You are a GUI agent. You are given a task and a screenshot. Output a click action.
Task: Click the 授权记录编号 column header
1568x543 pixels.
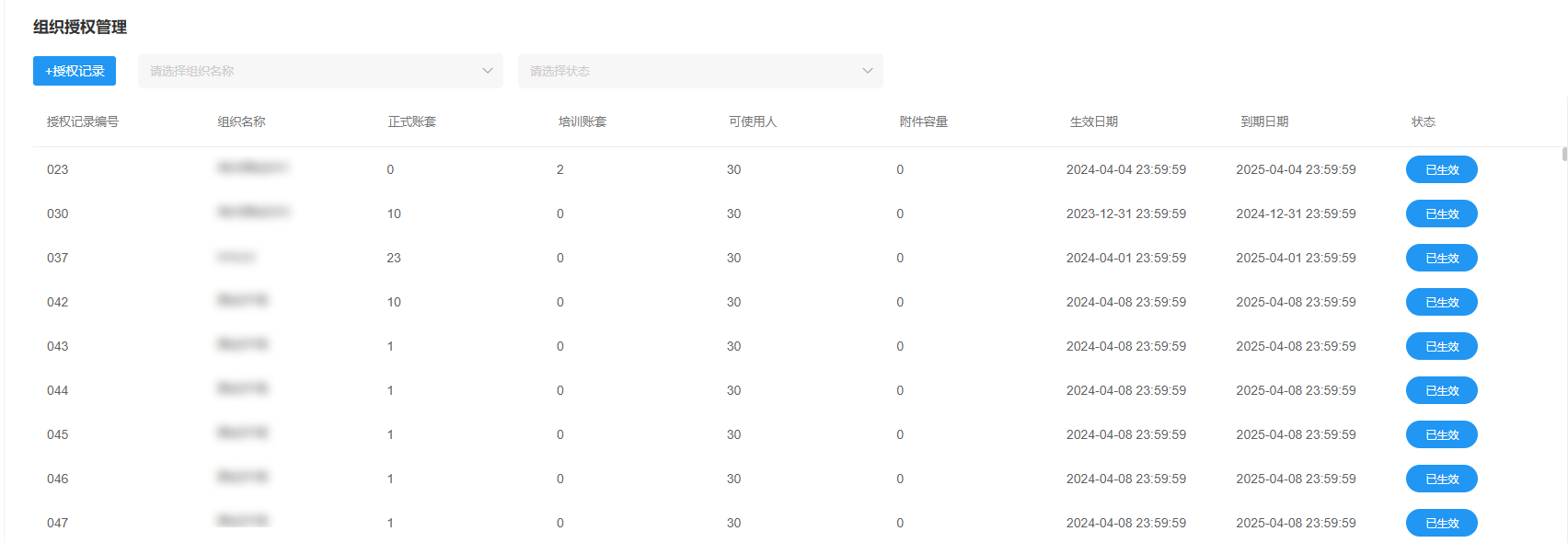click(x=83, y=121)
